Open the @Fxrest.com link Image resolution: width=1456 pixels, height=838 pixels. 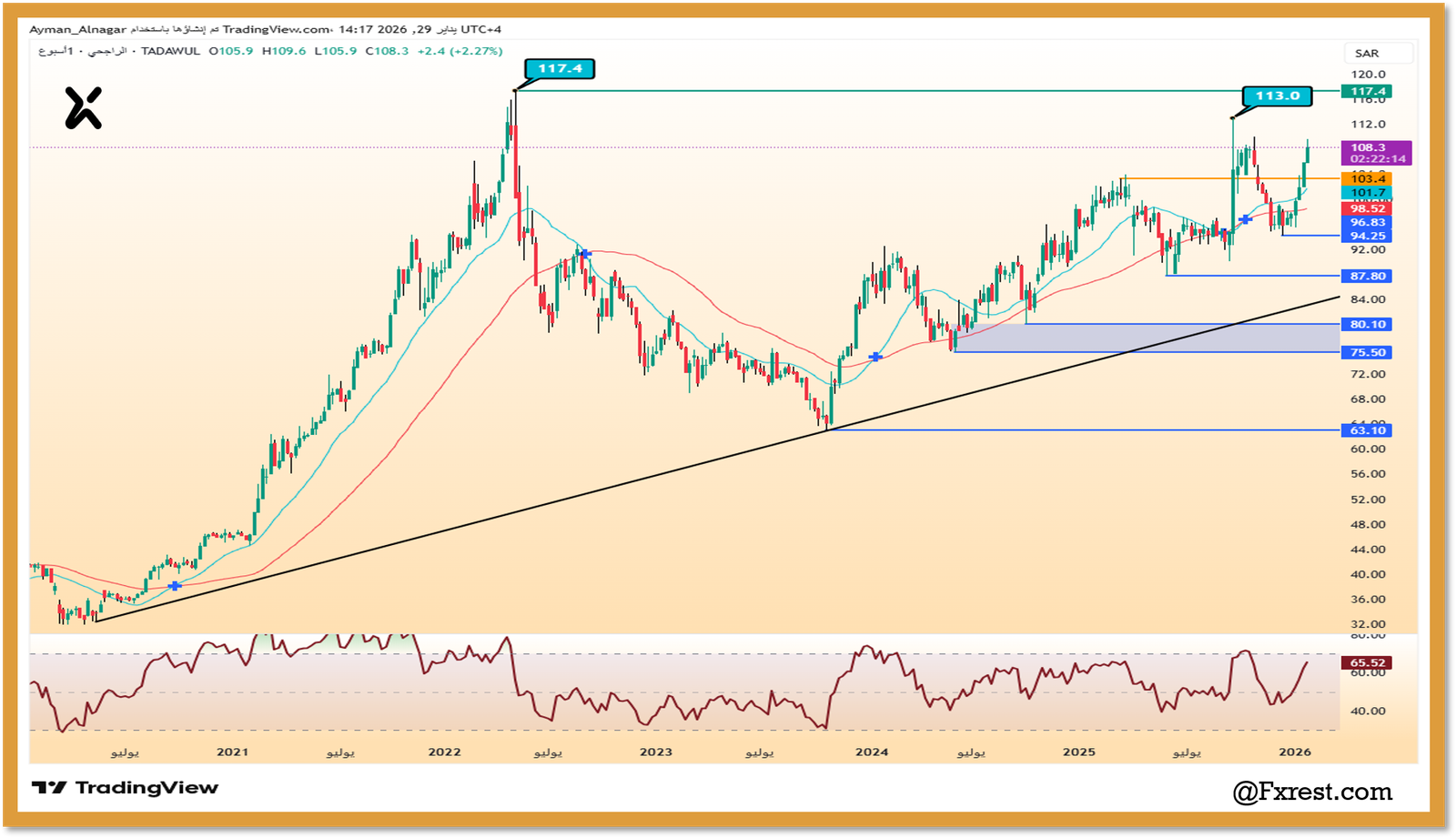coord(1311,792)
